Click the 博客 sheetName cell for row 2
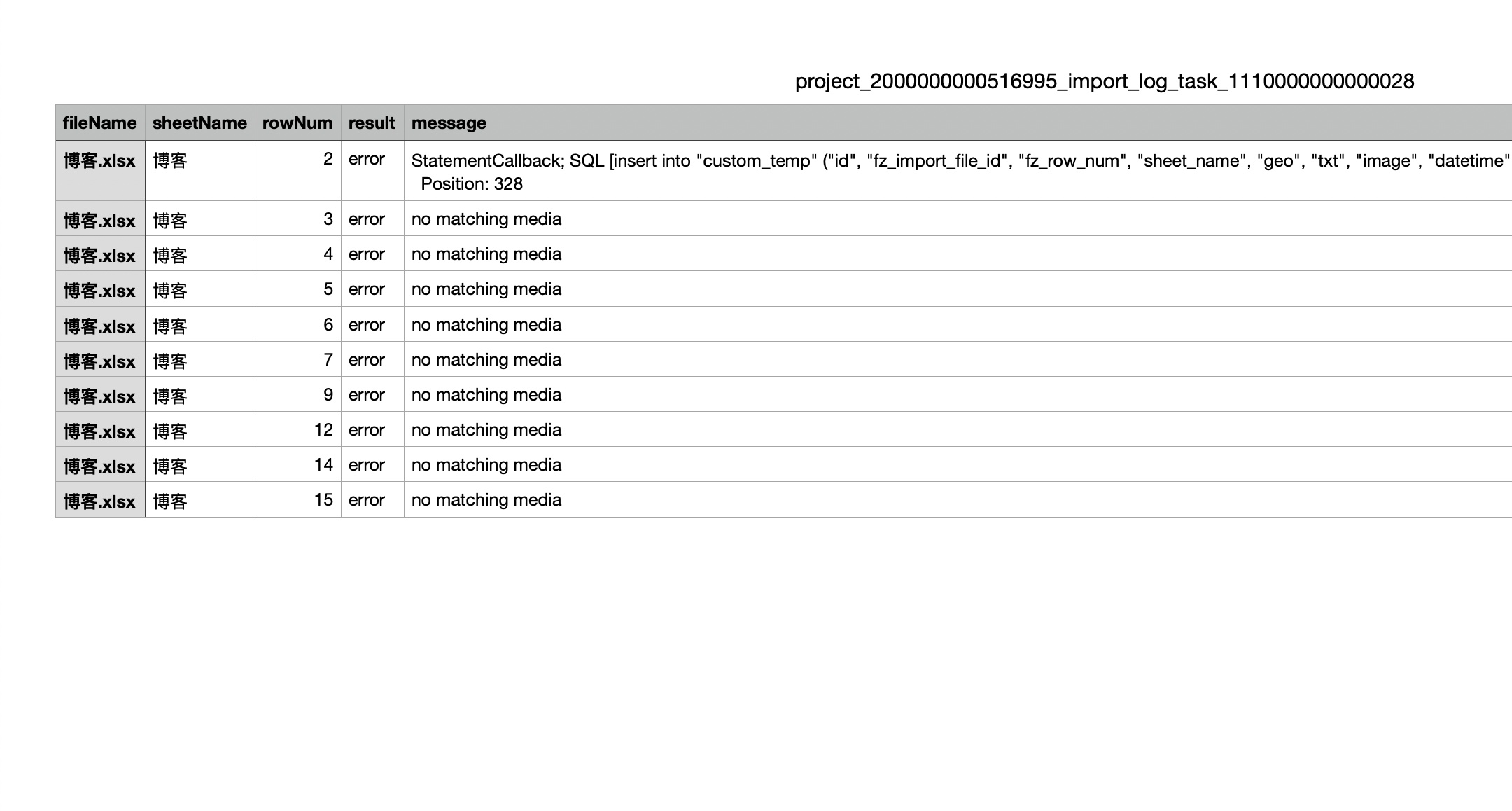The image size is (1512, 811). pyautogui.click(x=199, y=171)
